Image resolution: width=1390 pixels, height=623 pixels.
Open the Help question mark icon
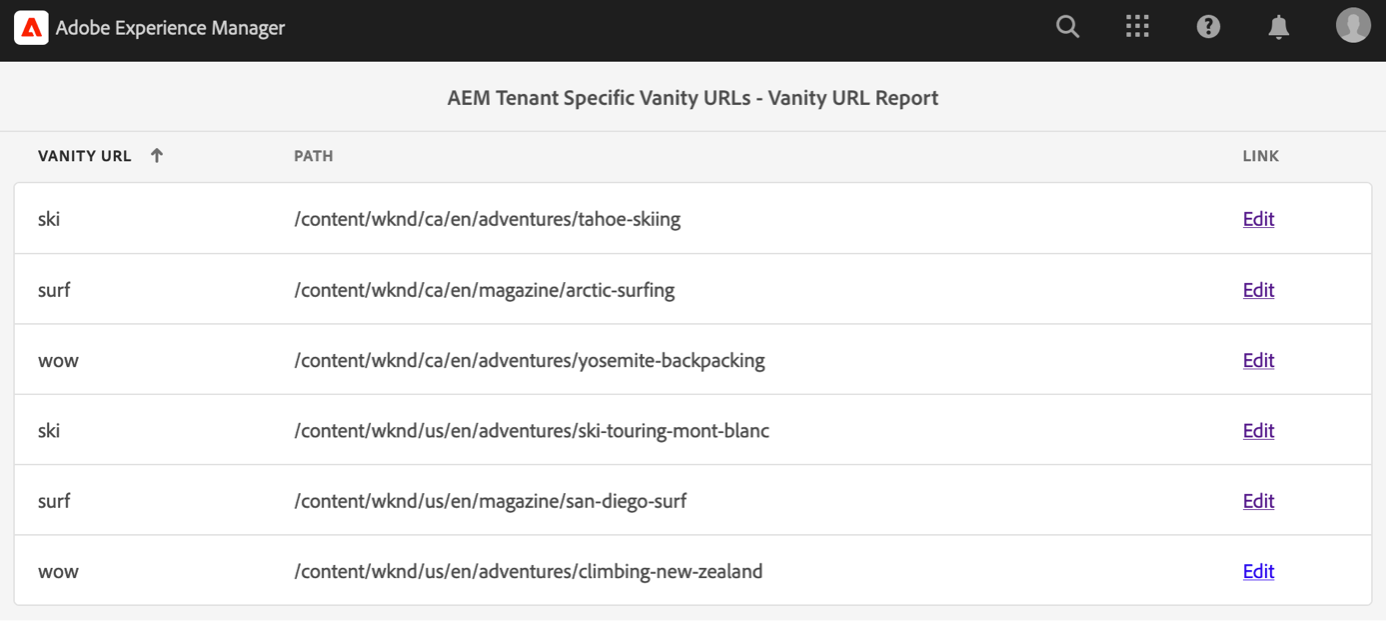click(1208, 26)
